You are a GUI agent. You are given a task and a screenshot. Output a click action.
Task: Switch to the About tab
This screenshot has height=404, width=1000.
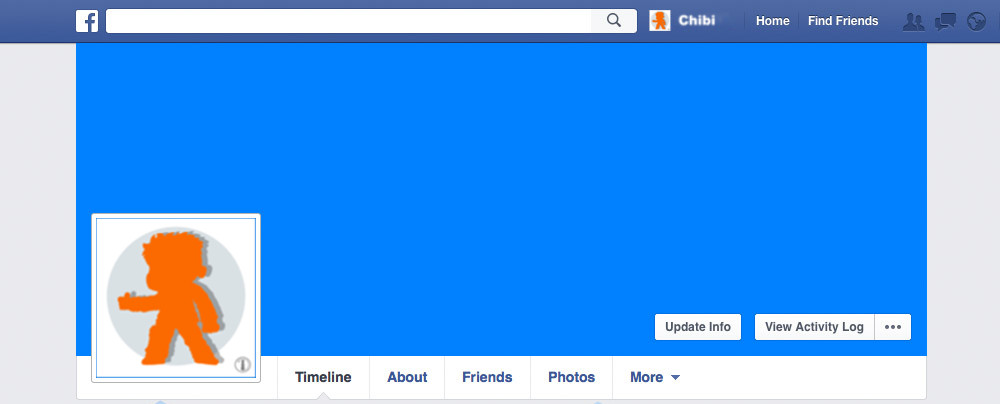pos(407,377)
